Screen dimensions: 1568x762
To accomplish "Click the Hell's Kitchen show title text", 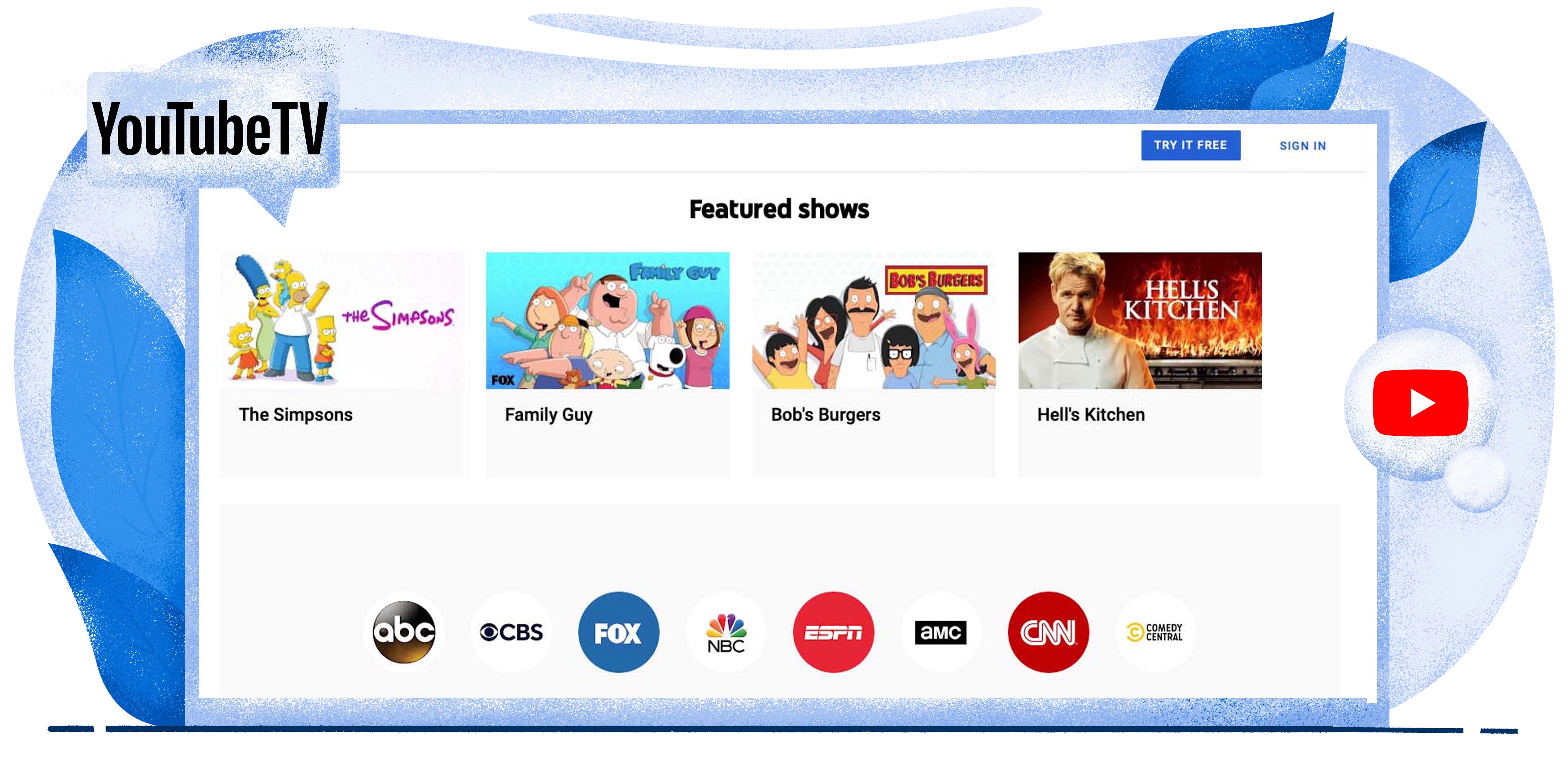I will click(x=1091, y=414).
